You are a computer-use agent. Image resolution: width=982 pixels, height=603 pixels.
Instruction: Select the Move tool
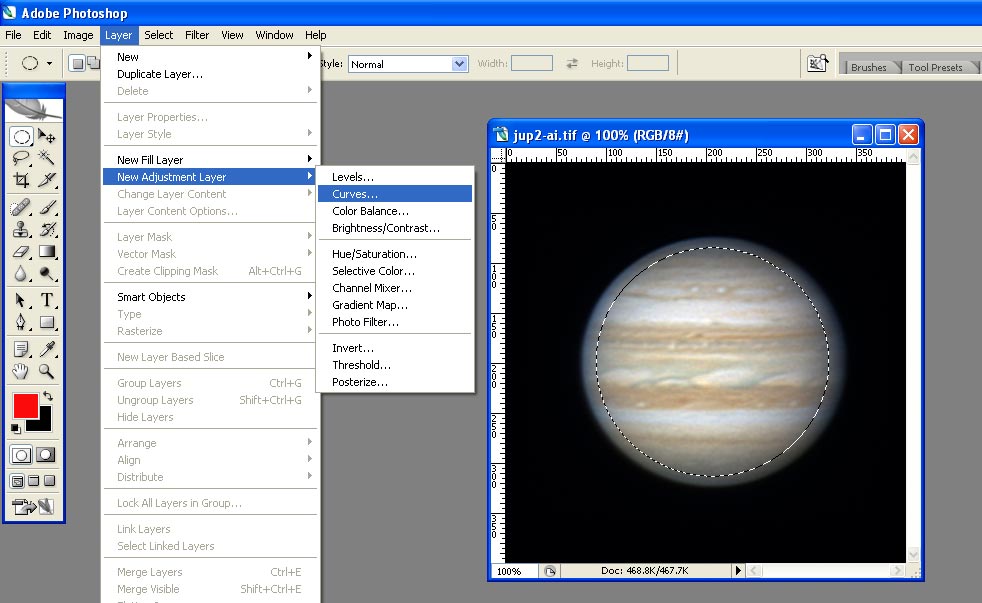(46, 137)
